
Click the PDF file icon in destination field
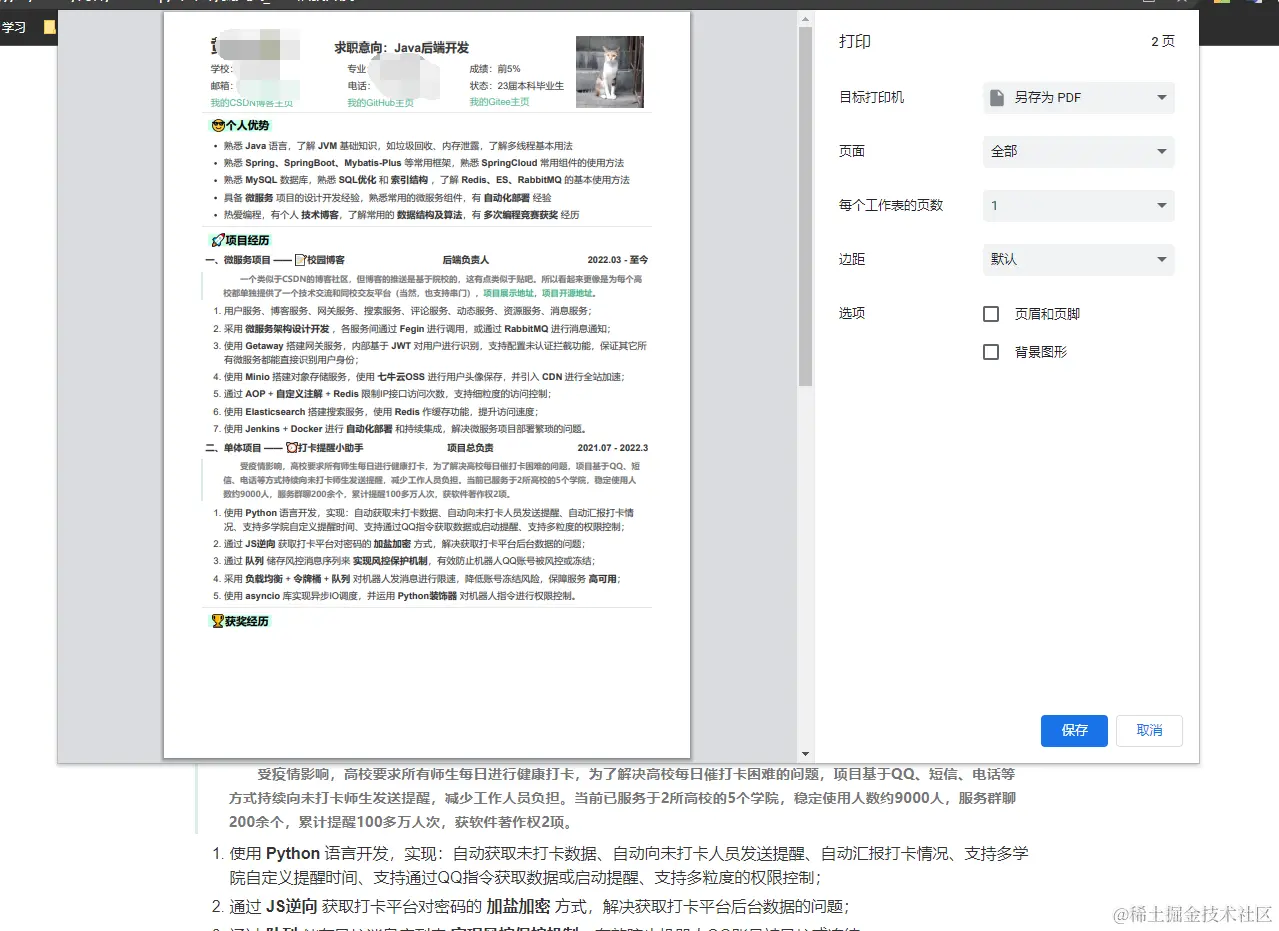997,97
